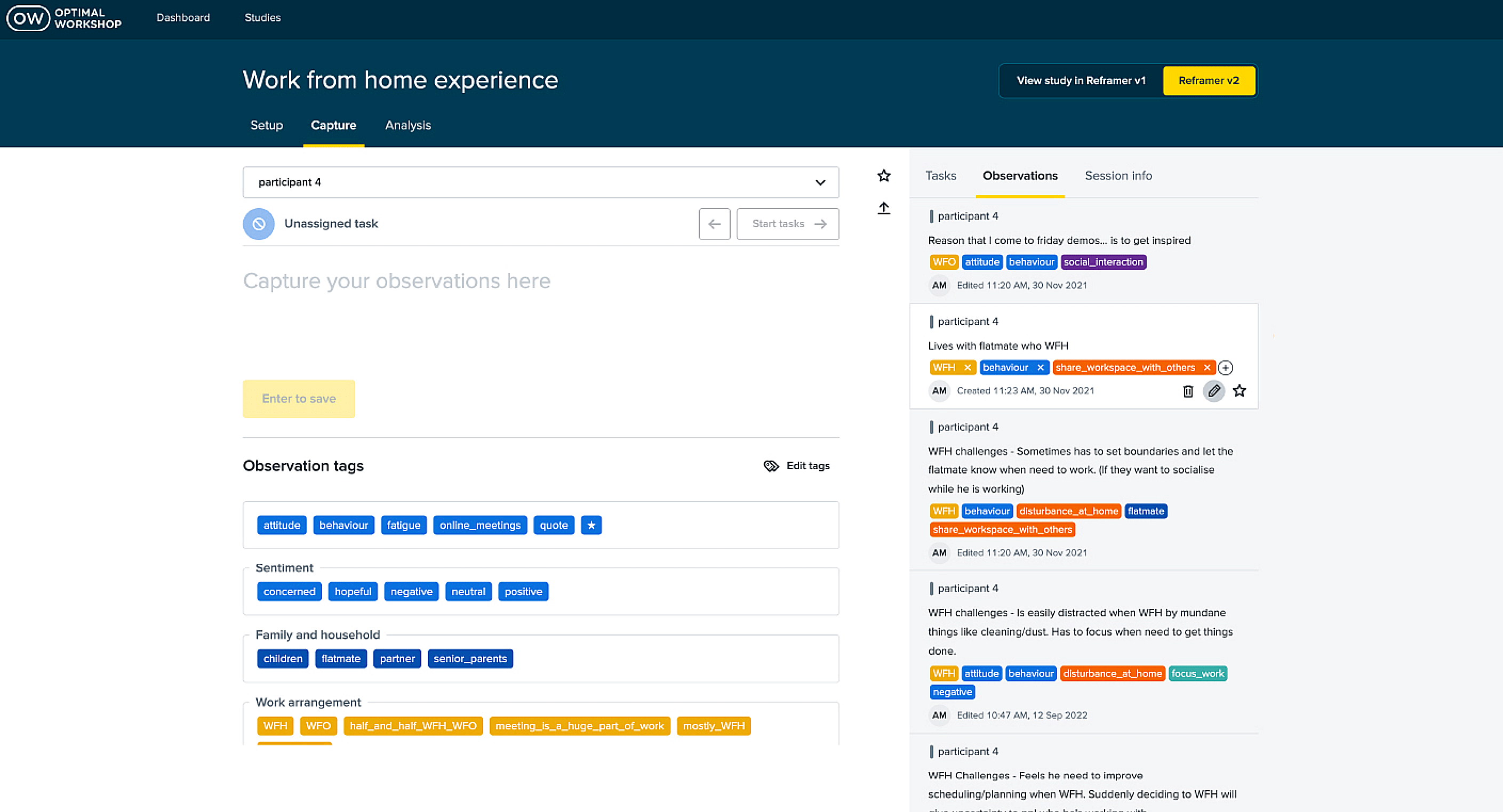
Task: Click the flatmate tag on boundaries observation
Action: click(1145, 512)
